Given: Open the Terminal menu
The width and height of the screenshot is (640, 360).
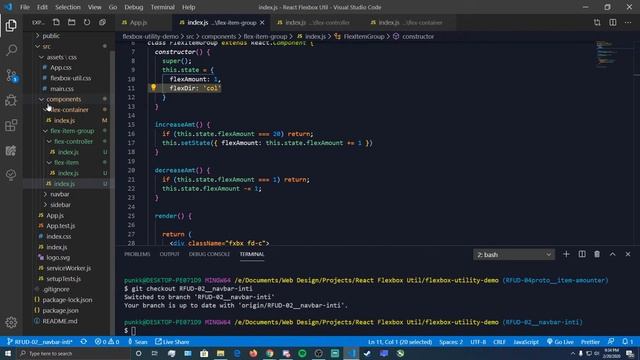Looking at the screenshot, I should pyautogui.click(x=162, y=7).
